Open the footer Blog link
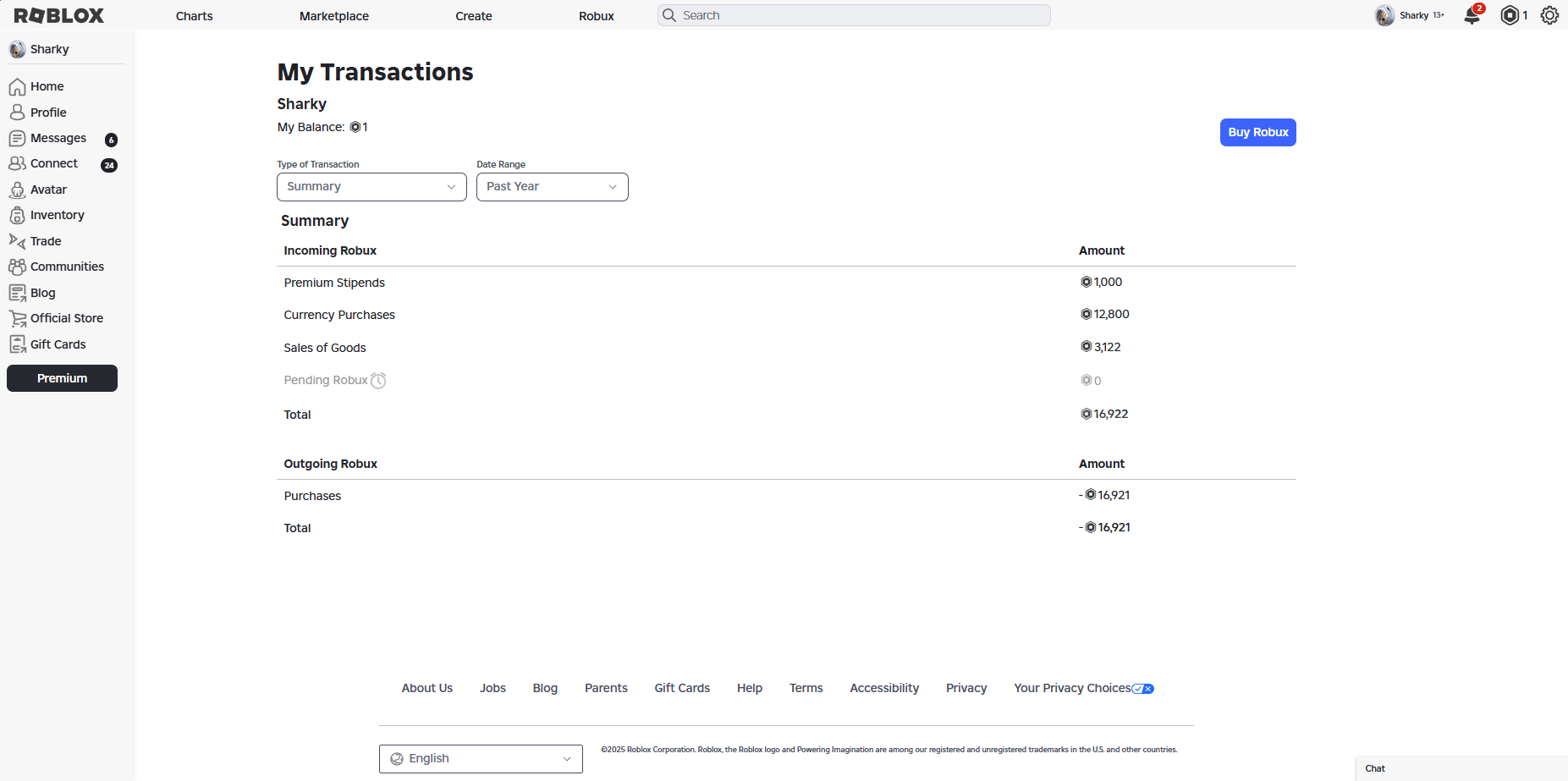 (x=545, y=688)
